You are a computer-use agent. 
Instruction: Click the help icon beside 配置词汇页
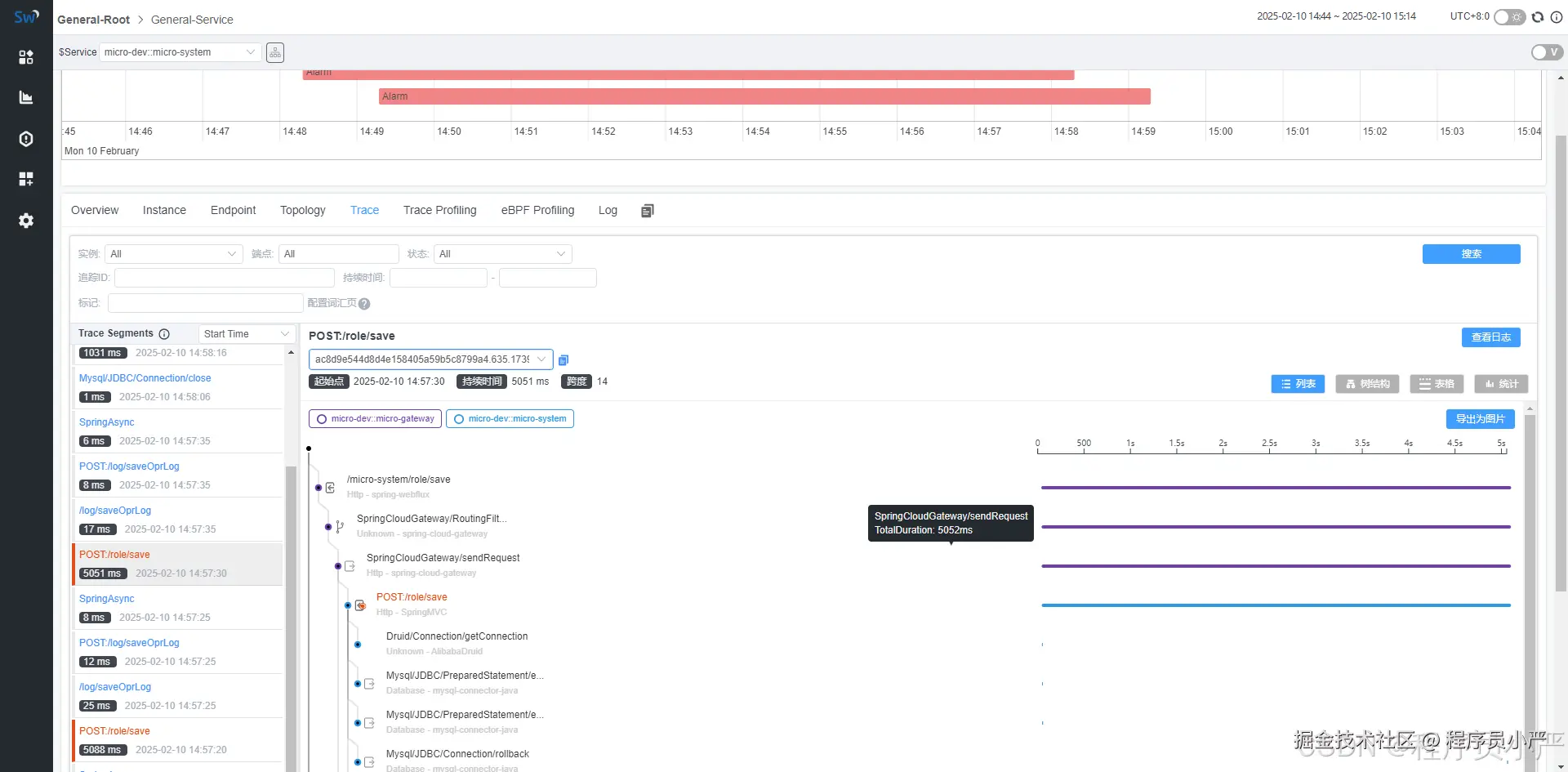tap(364, 304)
